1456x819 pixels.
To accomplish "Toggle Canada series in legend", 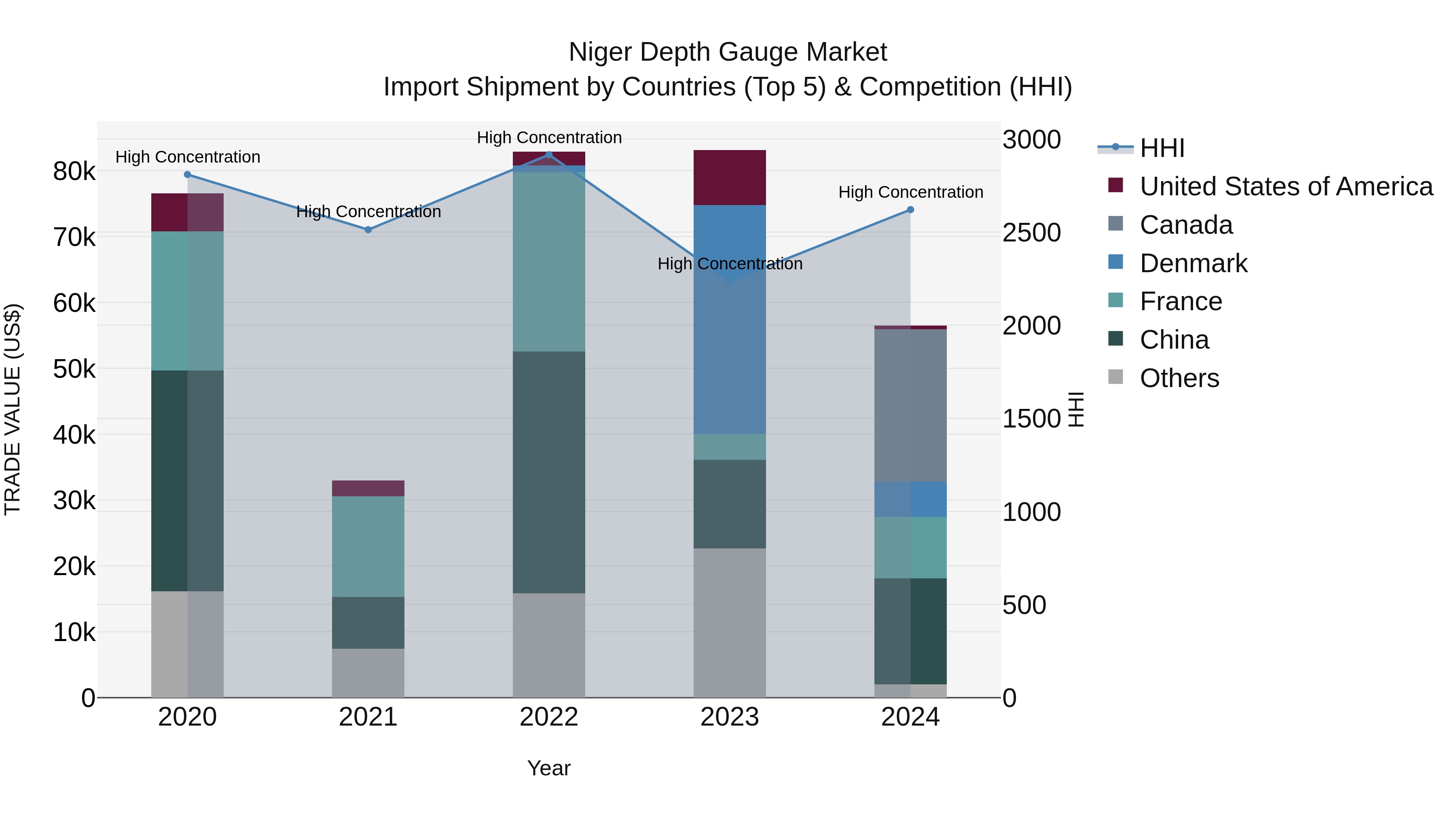I will coord(1170,224).
